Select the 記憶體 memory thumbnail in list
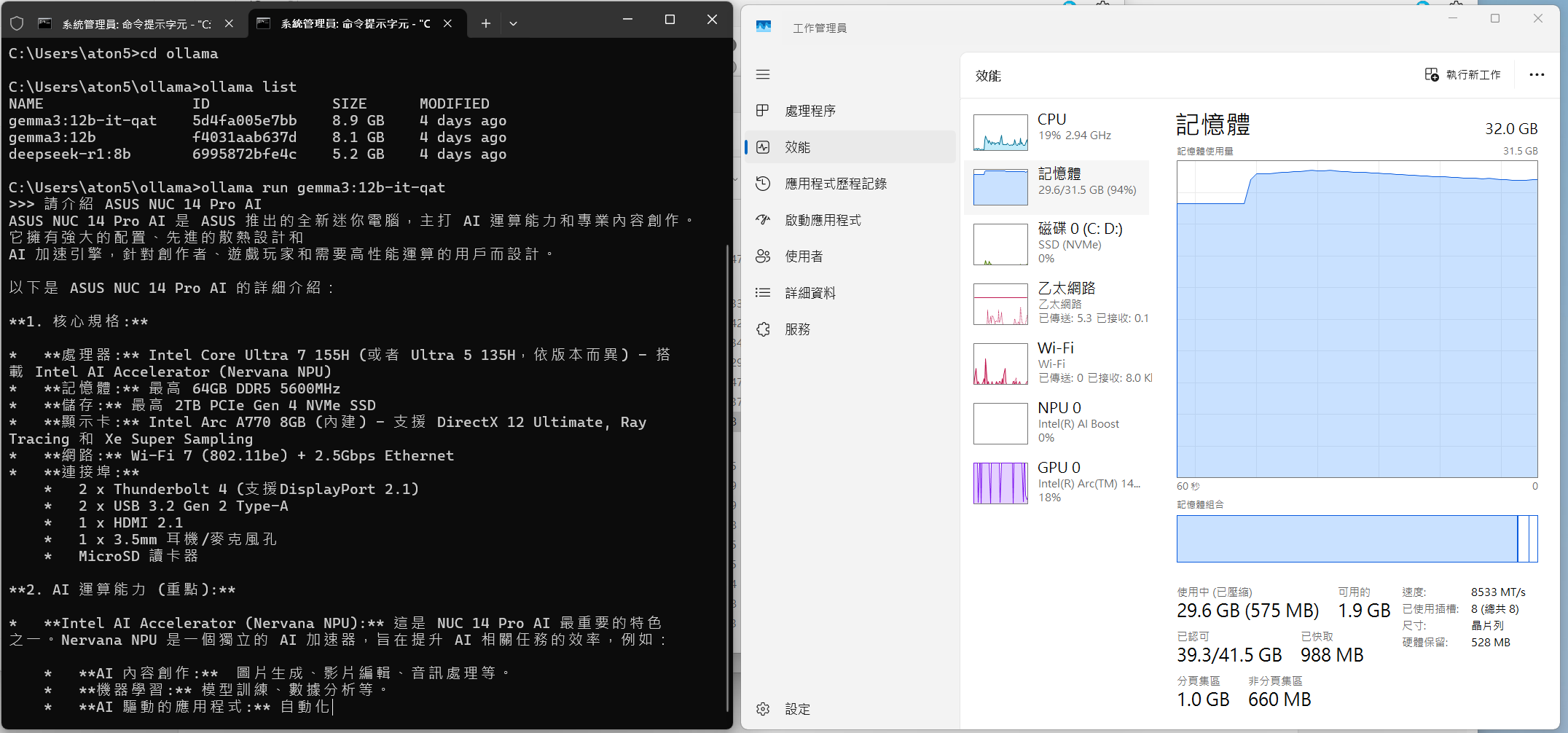The image size is (1568, 733). [1000, 187]
